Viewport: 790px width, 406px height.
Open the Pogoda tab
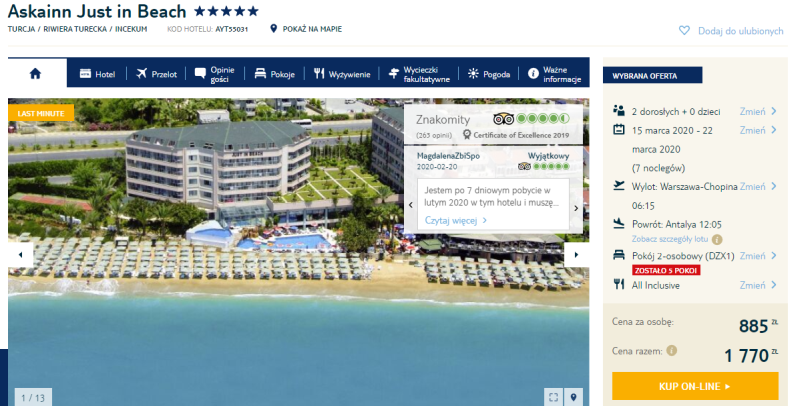click(489, 74)
